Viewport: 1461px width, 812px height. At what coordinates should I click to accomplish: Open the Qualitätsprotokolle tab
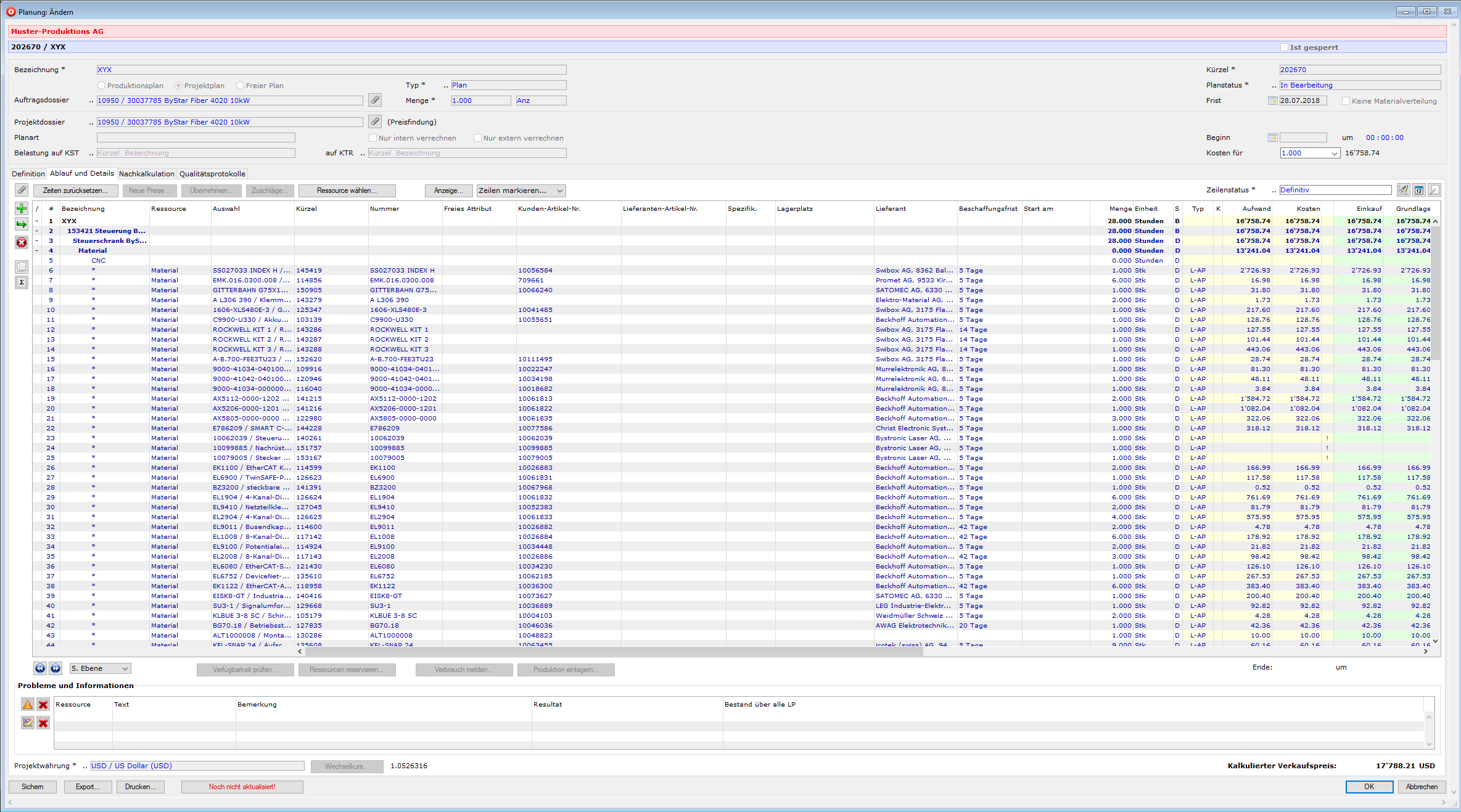(212, 174)
